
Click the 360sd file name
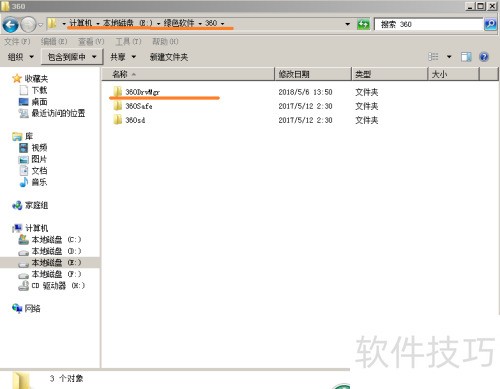135,120
